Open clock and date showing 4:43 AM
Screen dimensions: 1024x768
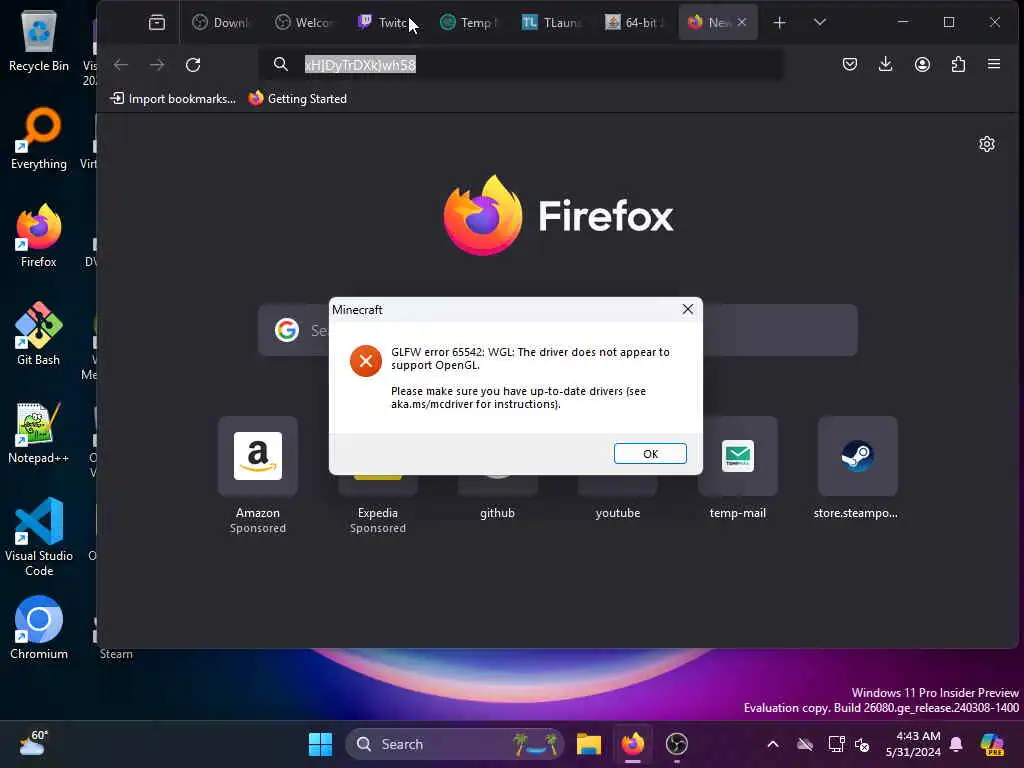913,744
